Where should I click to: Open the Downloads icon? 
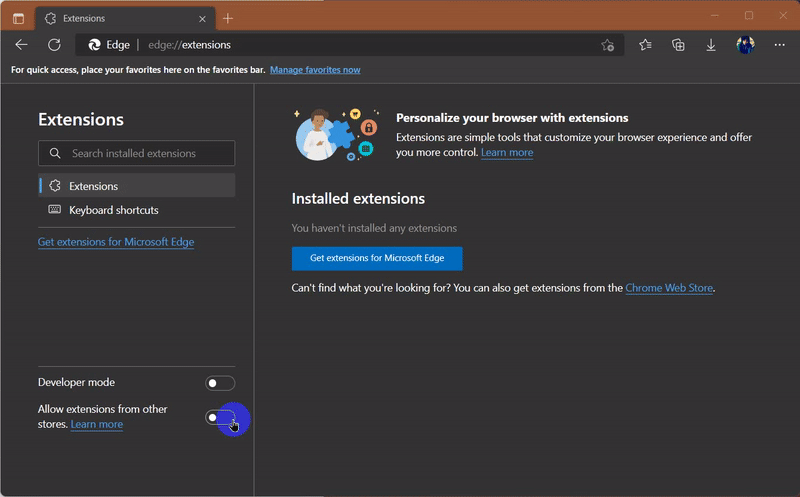coord(711,45)
